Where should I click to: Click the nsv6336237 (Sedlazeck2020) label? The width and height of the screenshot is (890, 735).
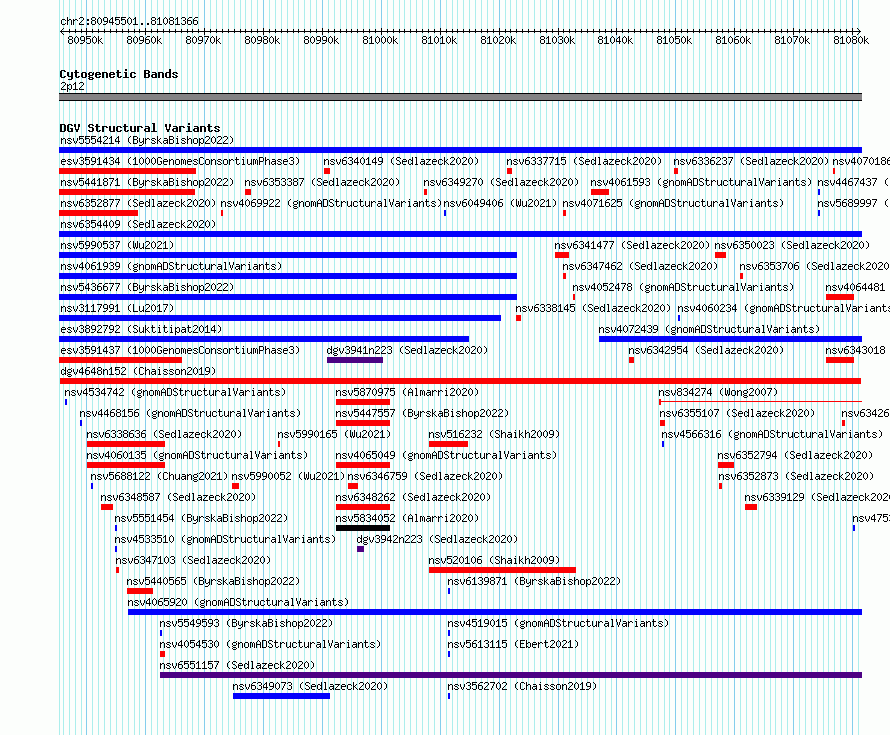pos(751,161)
